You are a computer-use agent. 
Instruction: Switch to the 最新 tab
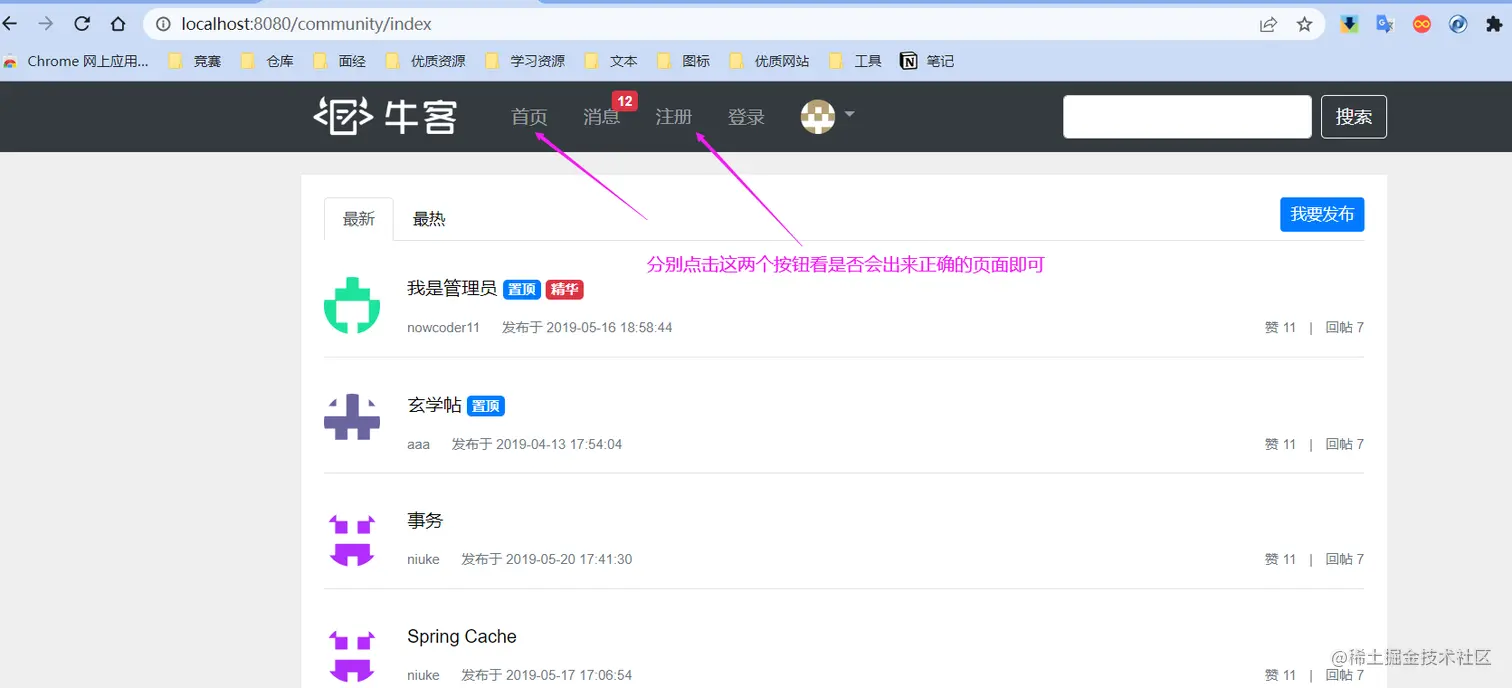pos(359,219)
